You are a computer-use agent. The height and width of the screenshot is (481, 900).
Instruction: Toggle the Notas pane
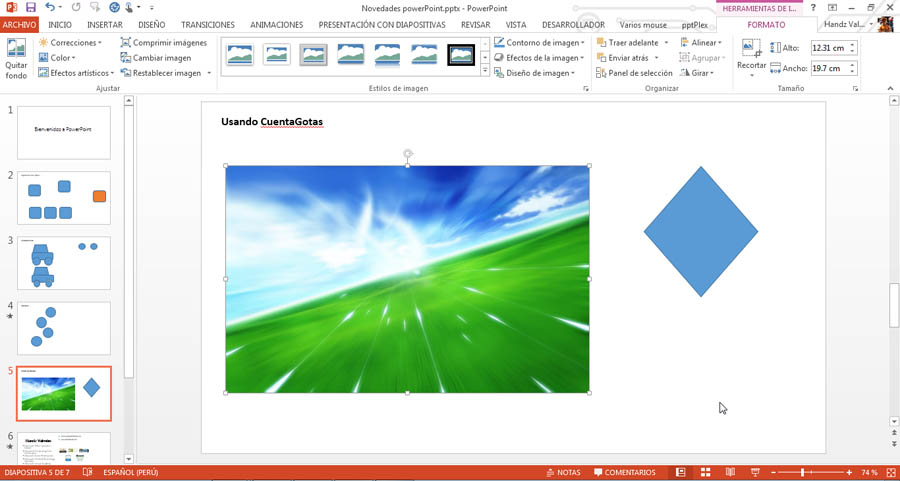point(562,472)
